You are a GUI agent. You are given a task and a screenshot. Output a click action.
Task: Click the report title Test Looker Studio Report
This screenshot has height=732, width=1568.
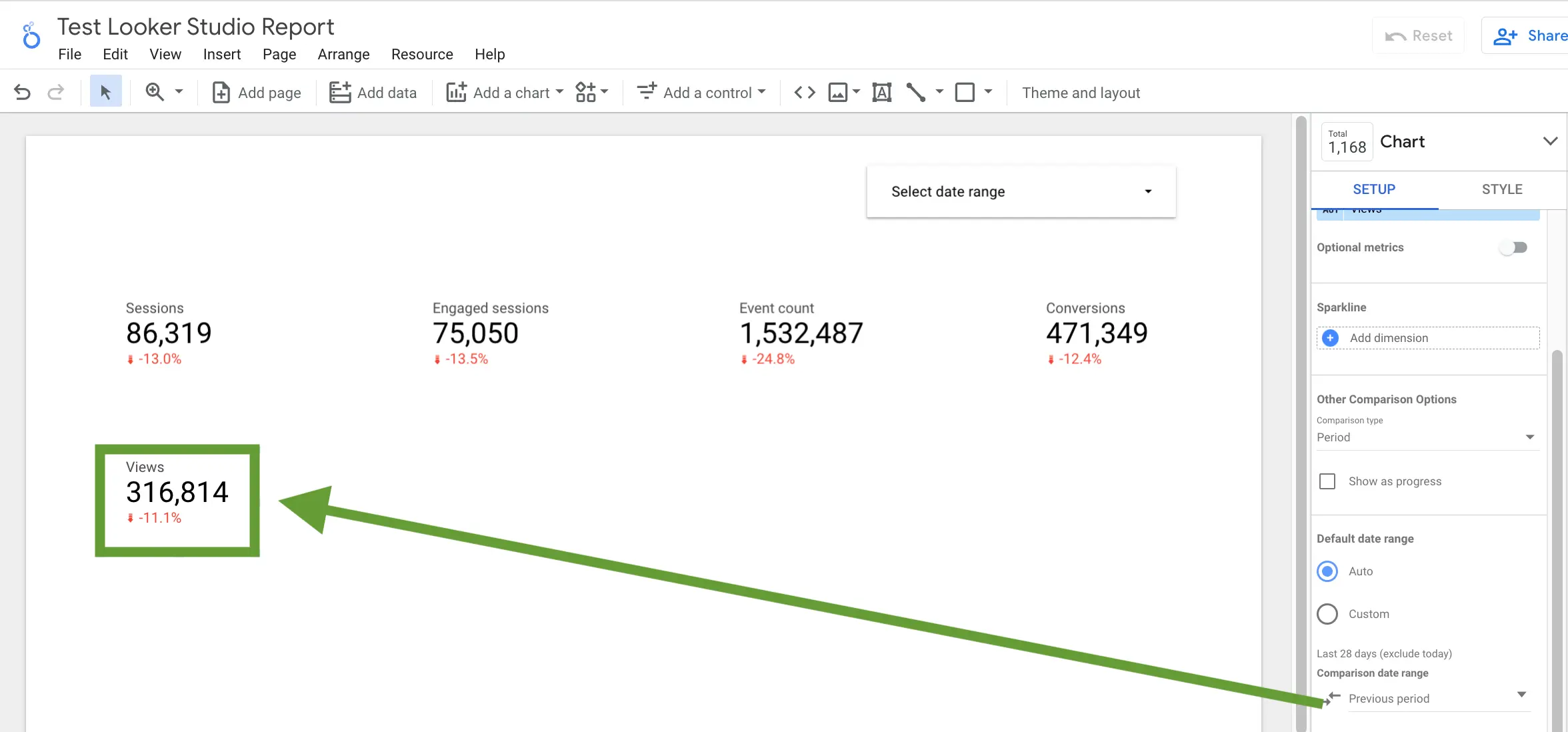195,27
